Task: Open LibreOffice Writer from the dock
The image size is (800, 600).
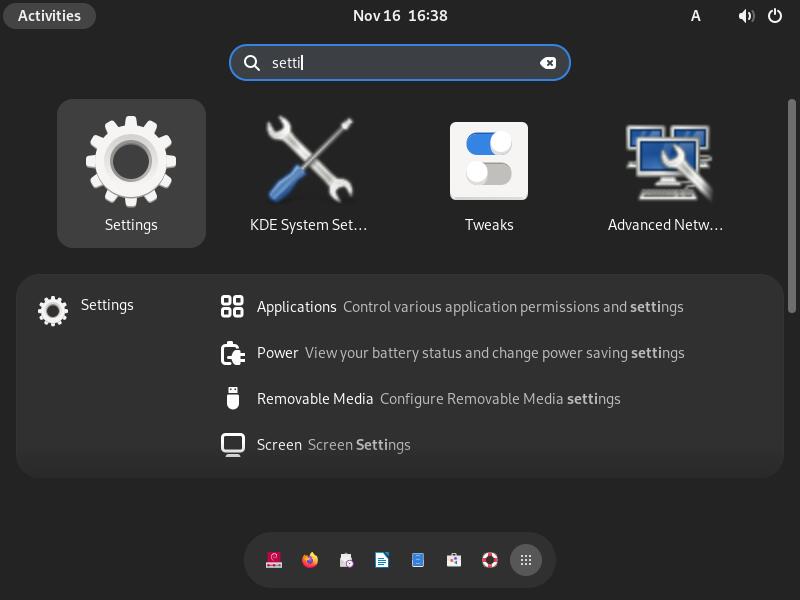Action: [382, 560]
